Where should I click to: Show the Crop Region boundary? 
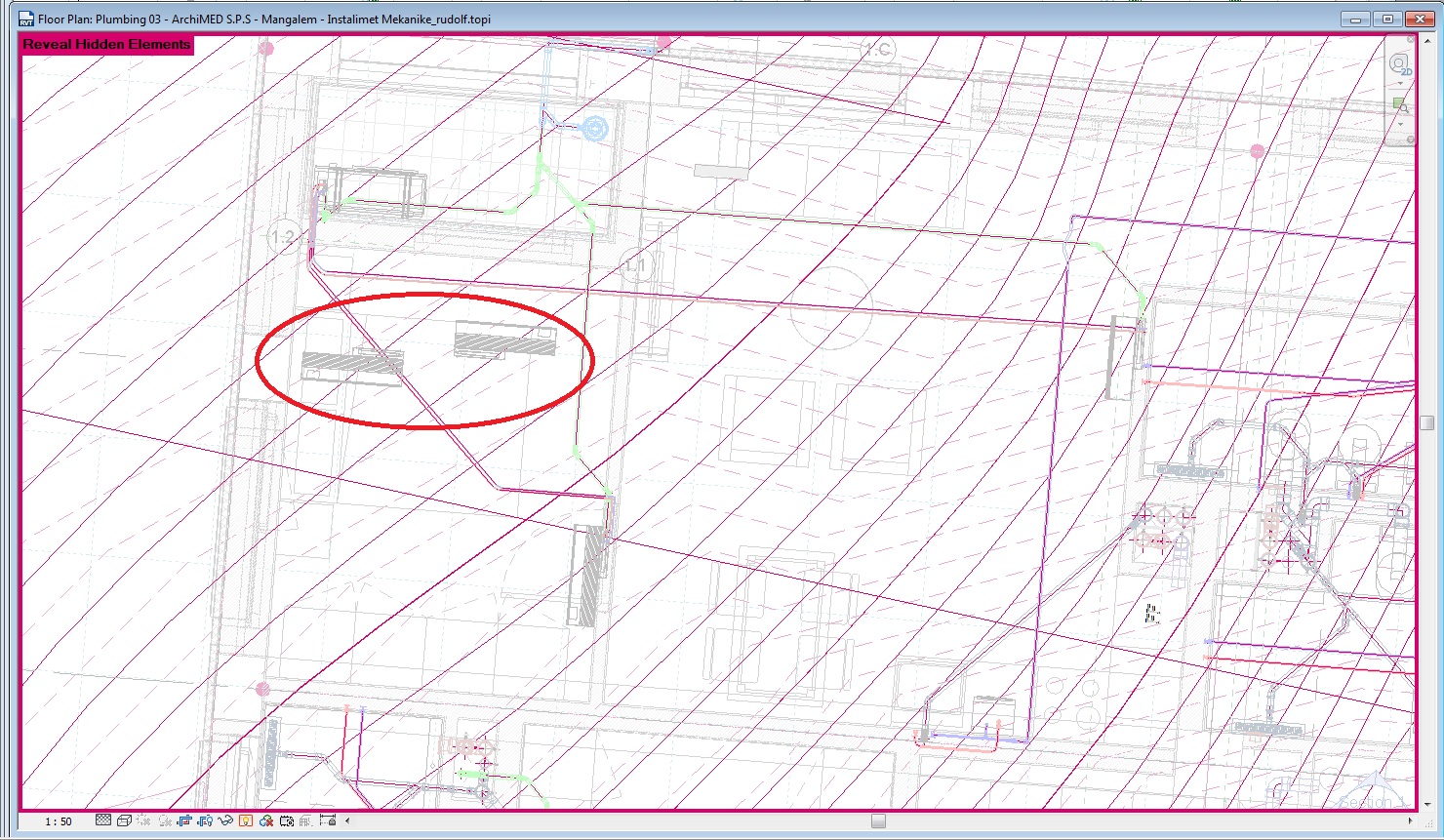coord(204,820)
